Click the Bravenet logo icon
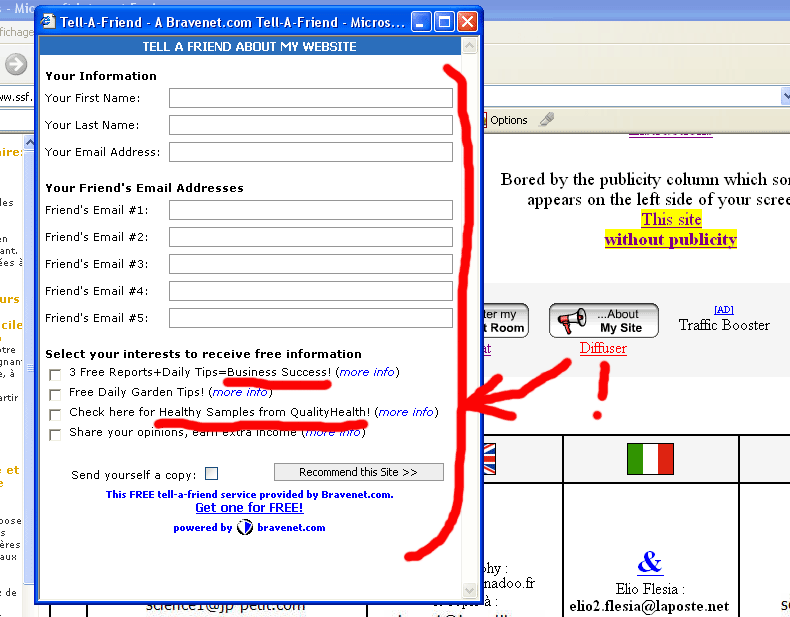The width and height of the screenshot is (790, 617). coord(245,527)
